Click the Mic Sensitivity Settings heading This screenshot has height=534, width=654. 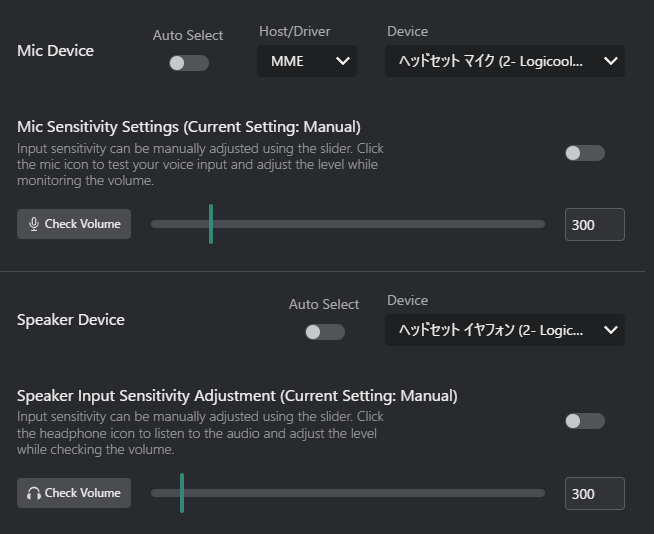(x=189, y=127)
